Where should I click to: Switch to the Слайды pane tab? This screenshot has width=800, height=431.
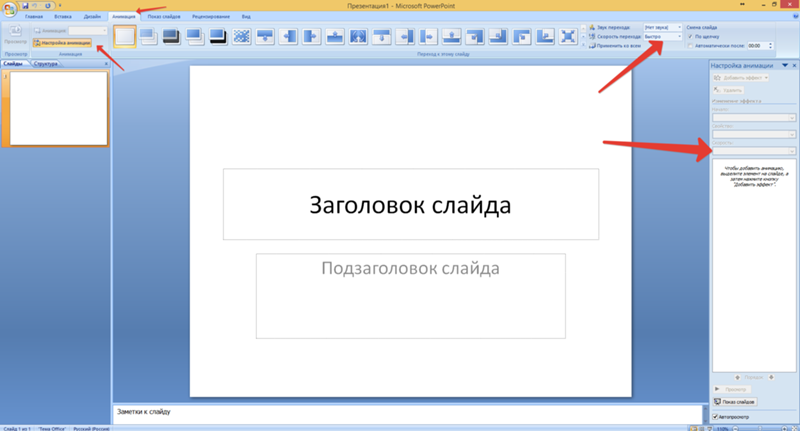(13, 64)
